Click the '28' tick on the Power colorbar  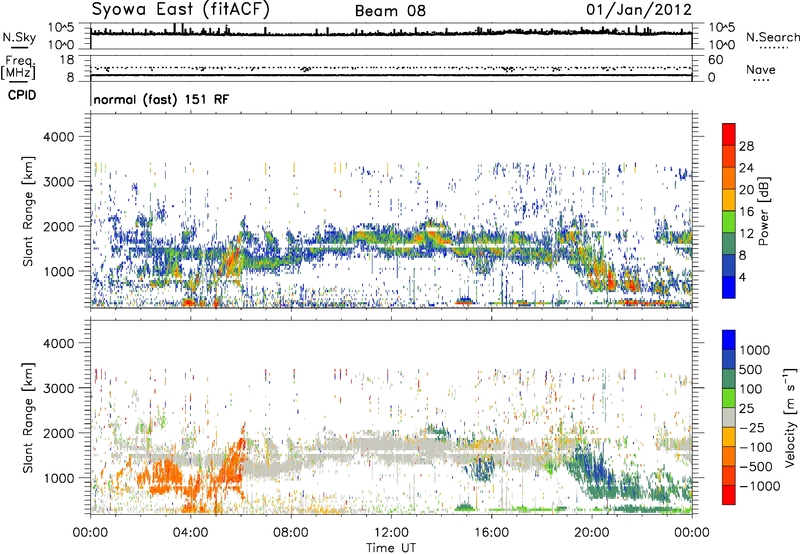click(x=746, y=146)
